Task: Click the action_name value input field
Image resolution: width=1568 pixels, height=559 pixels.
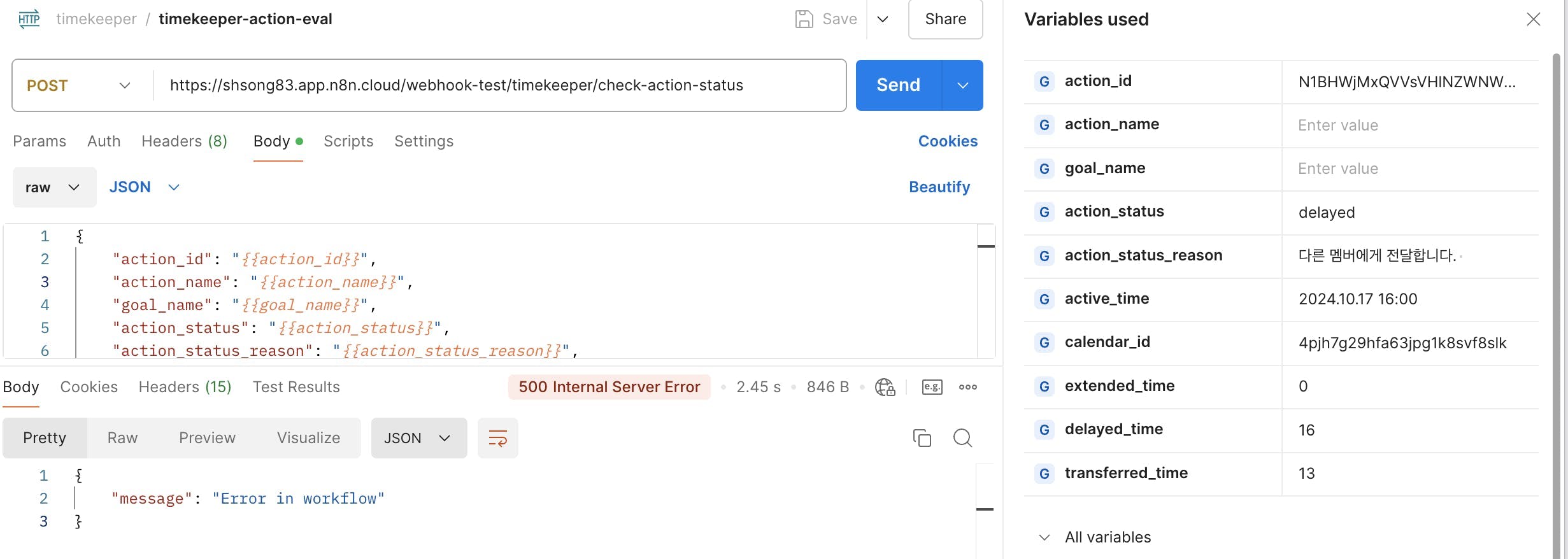Action: coord(1409,125)
